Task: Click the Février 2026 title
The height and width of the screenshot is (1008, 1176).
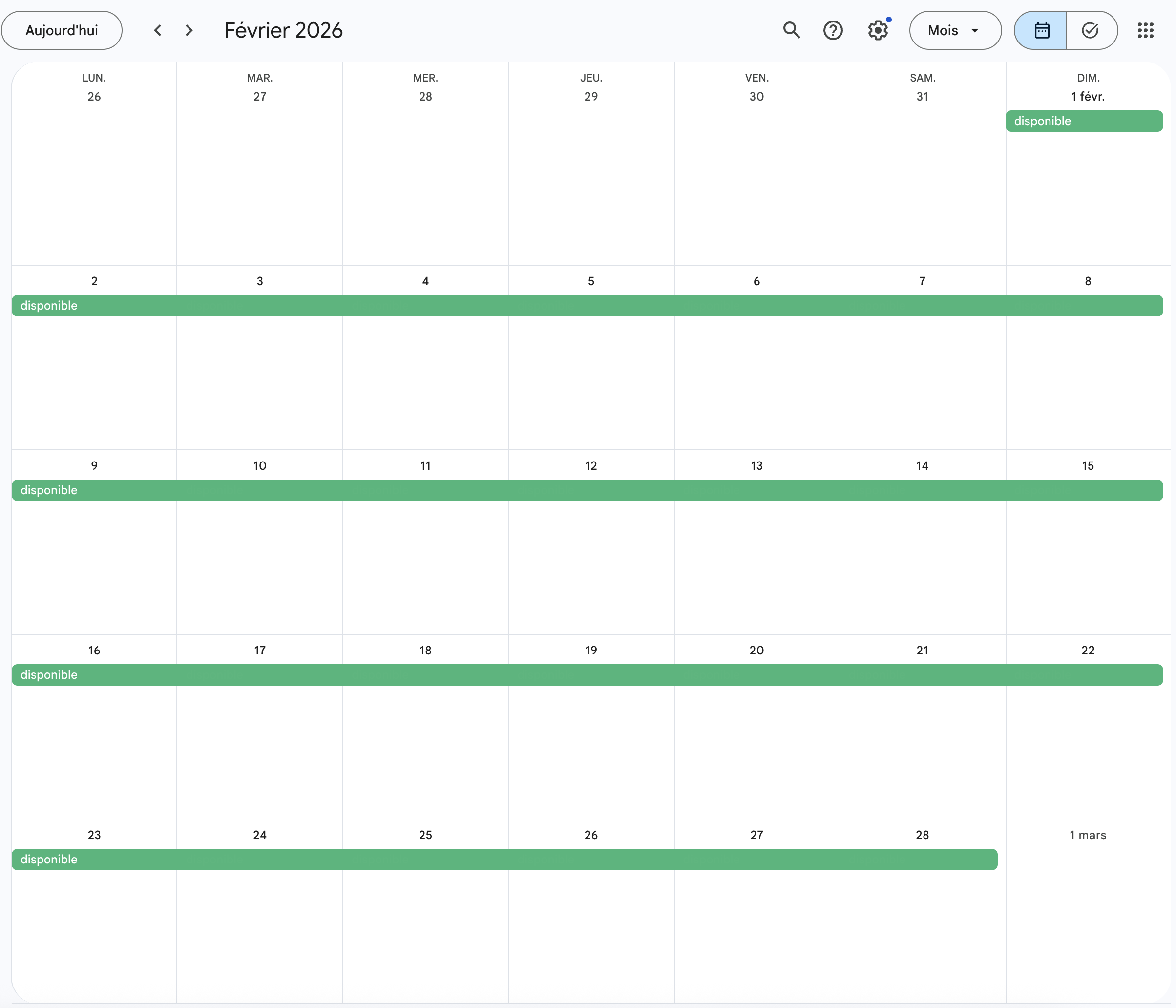Action: point(283,30)
